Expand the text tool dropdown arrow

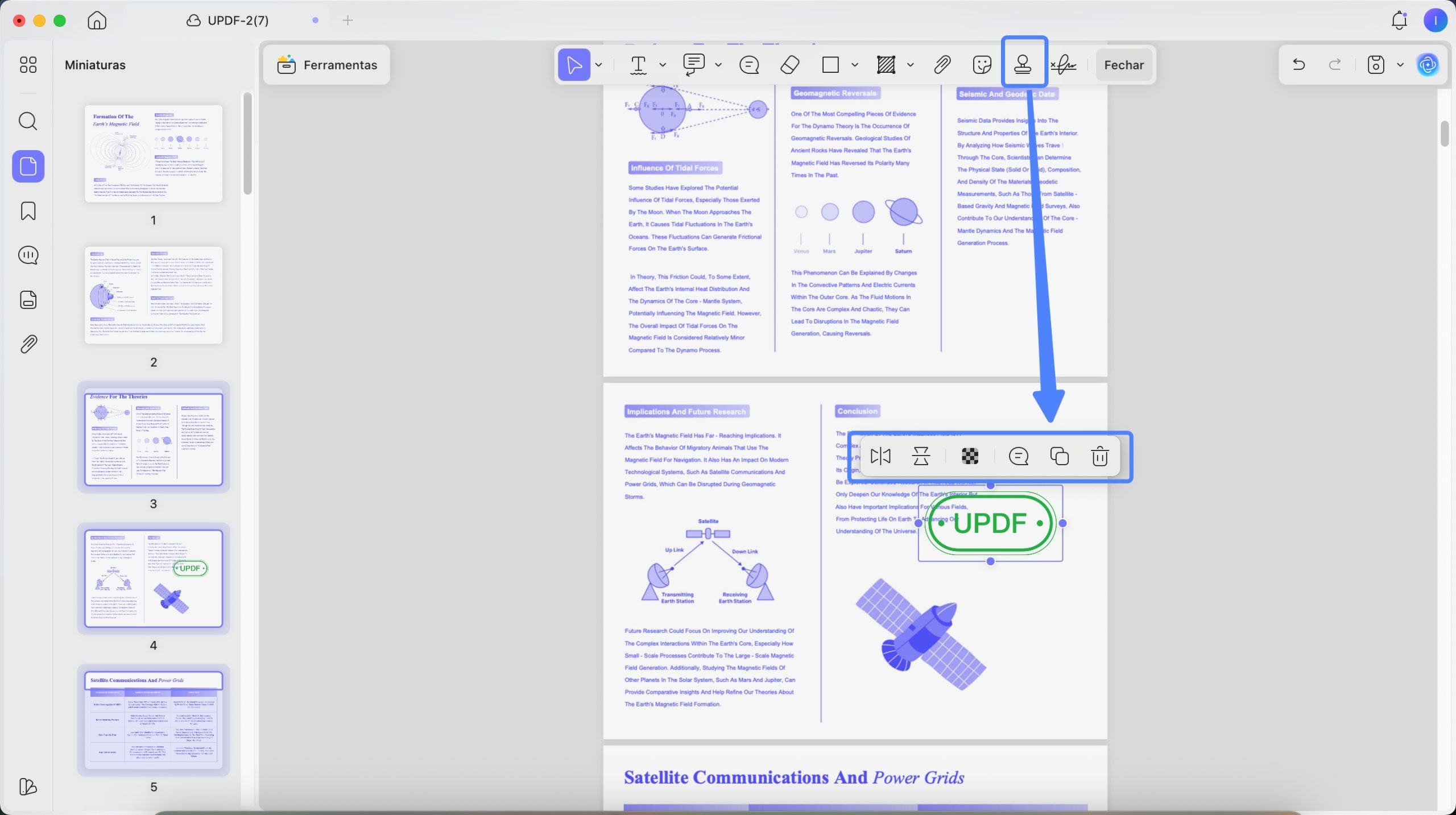pos(663,65)
